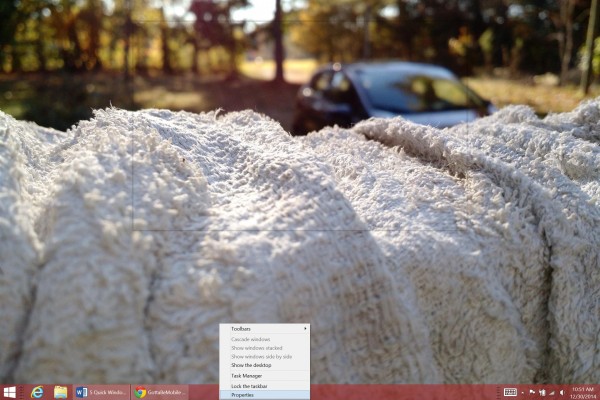
Task: Open taskbar Properties
Action: point(265,395)
